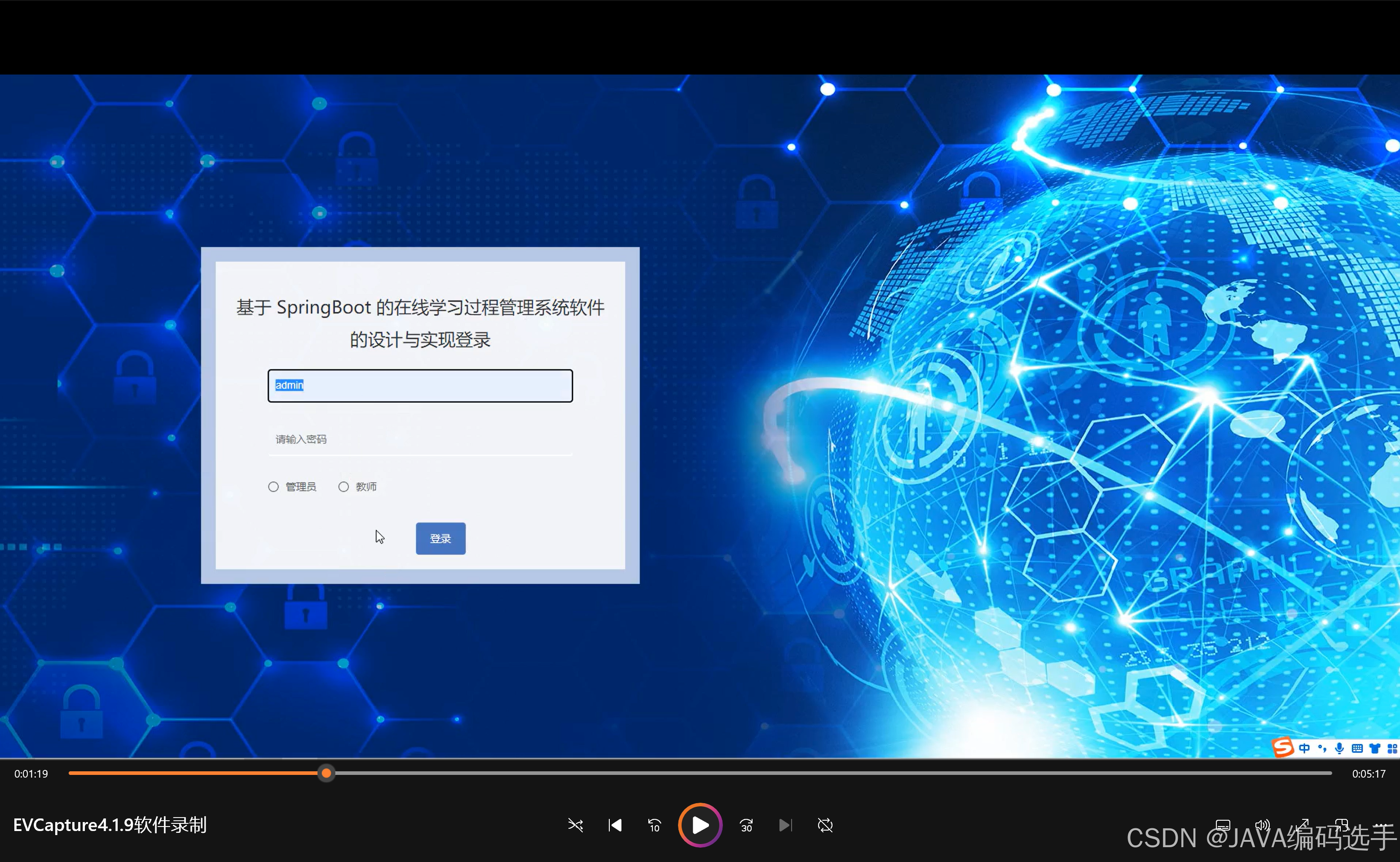Click title EVCapture4.1.9软件录制

coord(110,825)
